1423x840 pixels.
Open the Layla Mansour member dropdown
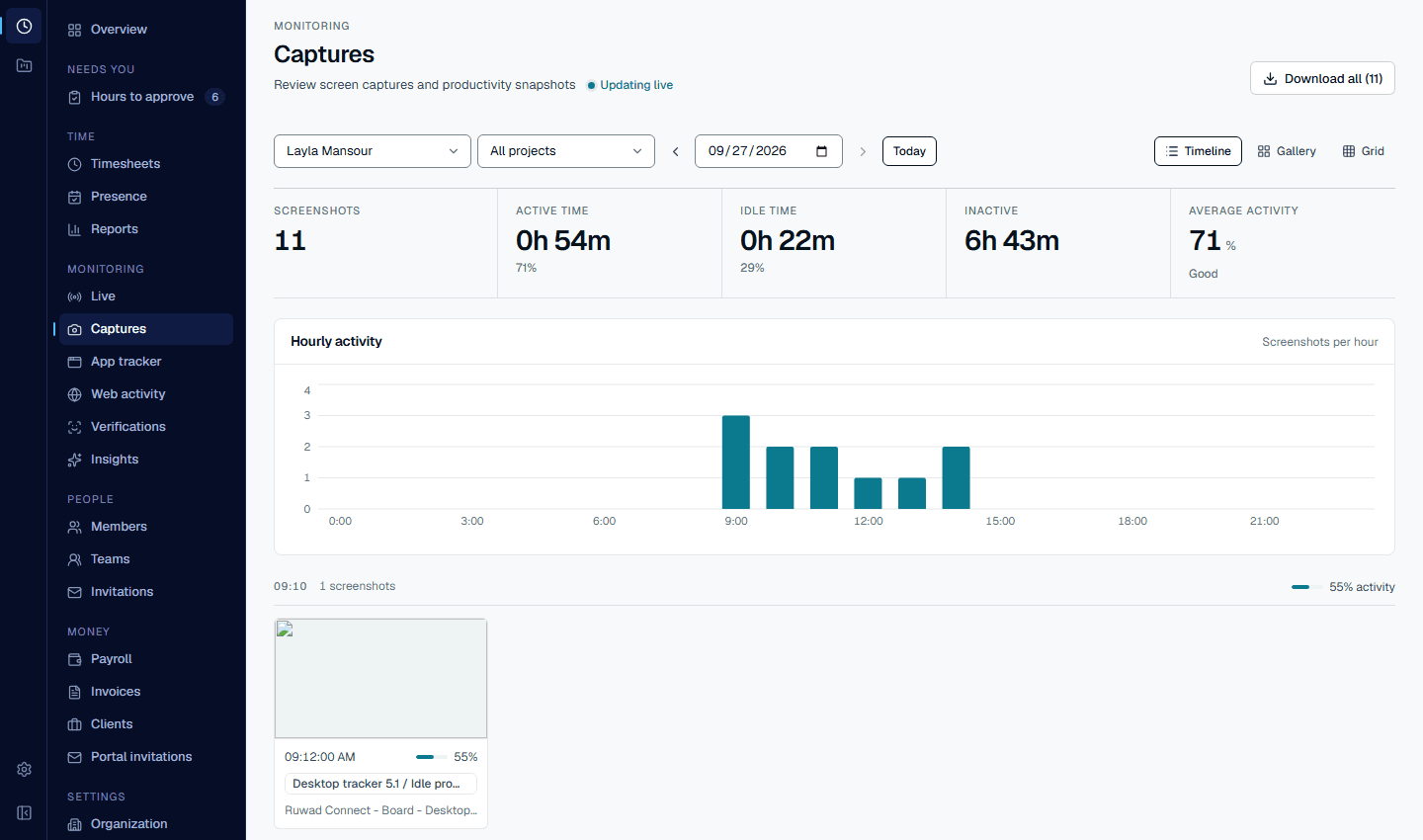pyautogui.click(x=373, y=151)
